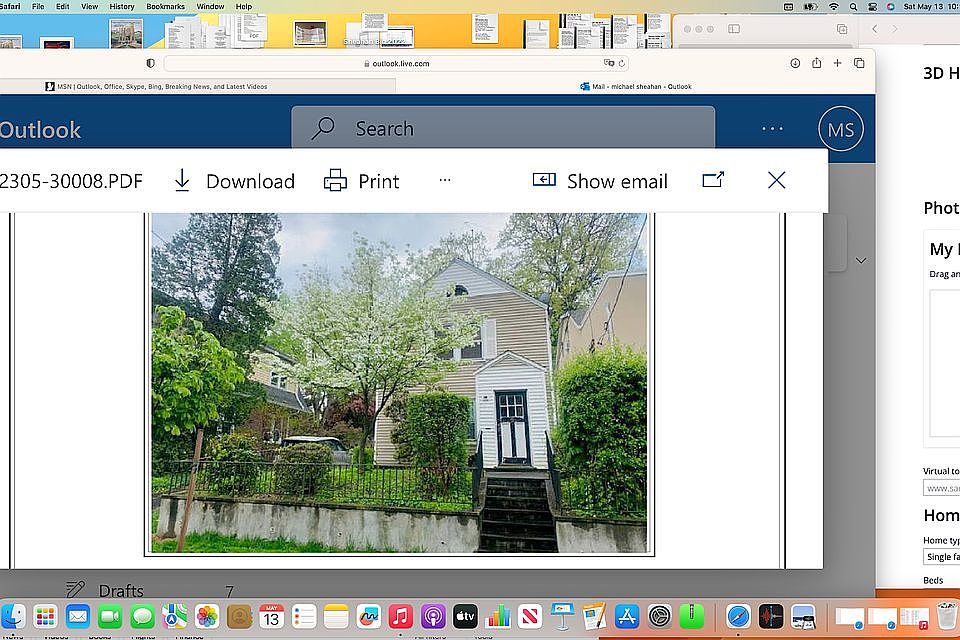This screenshot has width=960, height=640.
Task: Open Notes from the Dock
Action: point(336,616)
